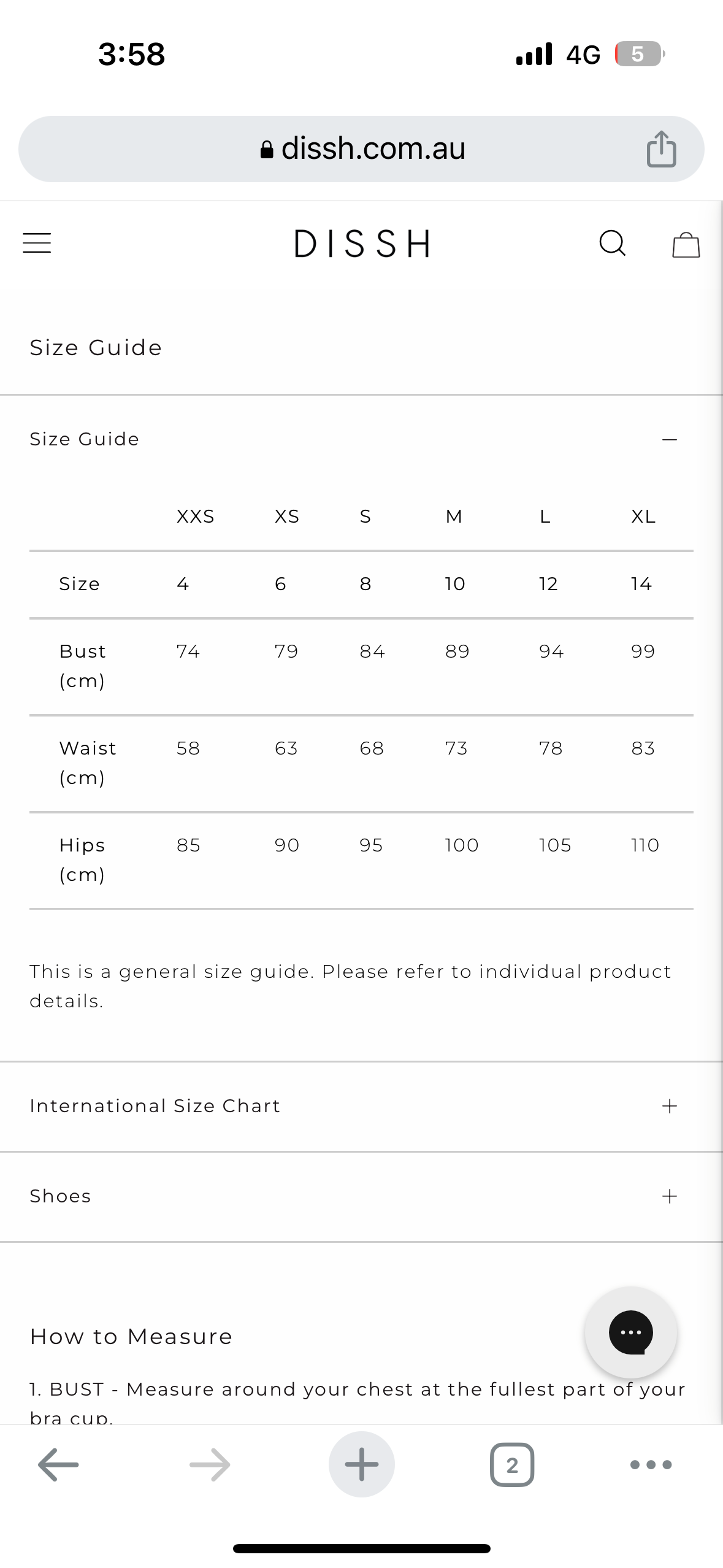Tap the search magnifier icon
The width and height of the screenshot is (723, 1568).
pyautogui.click(x=612, y=243)
